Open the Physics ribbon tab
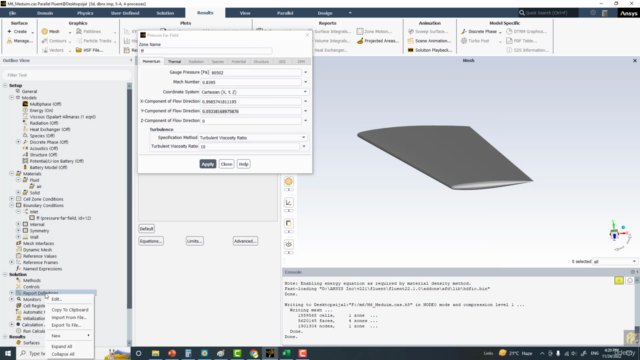Viewport: 640px width, 360px height. [x=85, y=13]
